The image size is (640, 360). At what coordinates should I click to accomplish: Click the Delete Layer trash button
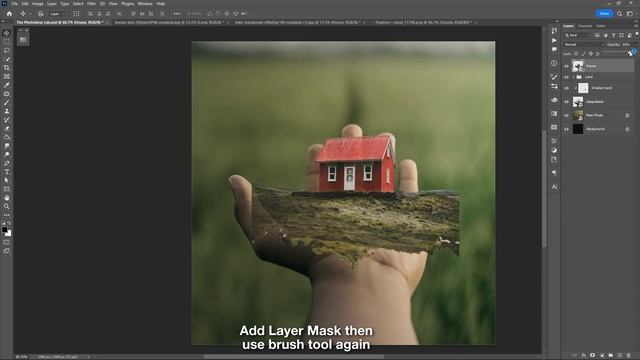click(x=629, y=356)
